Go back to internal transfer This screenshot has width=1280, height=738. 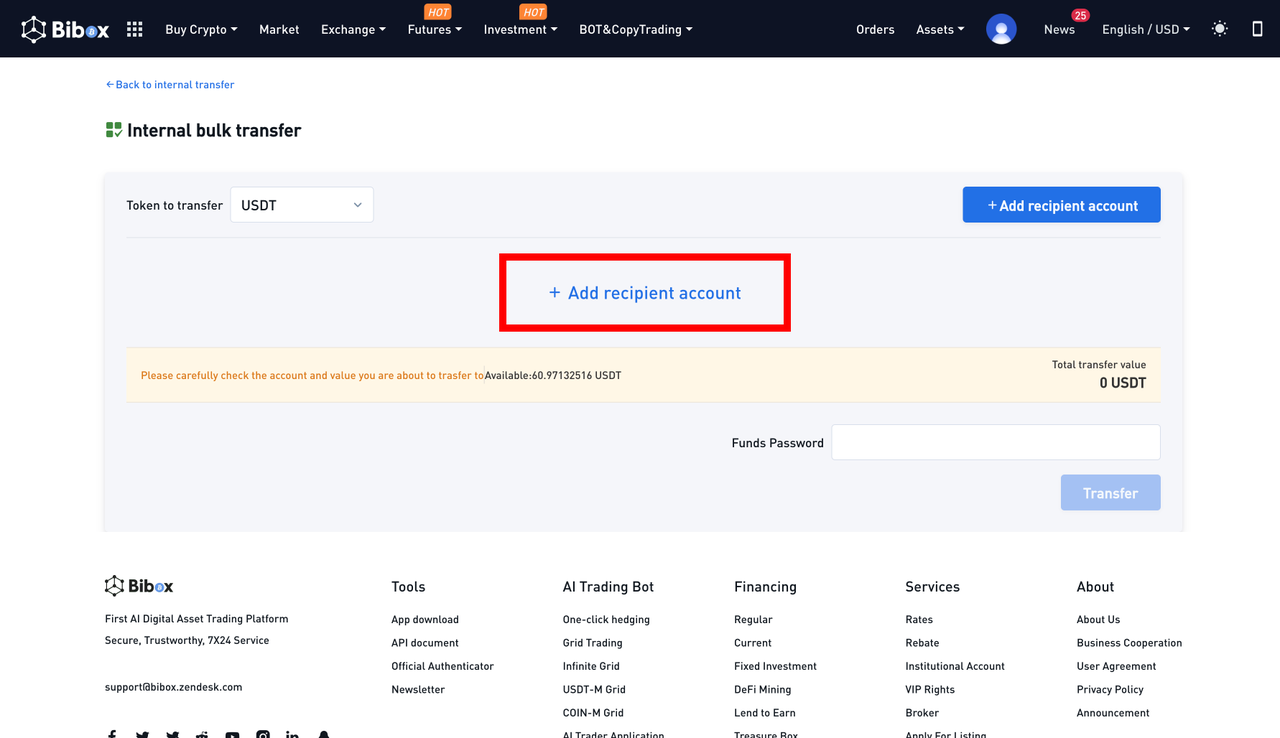pos(170,85)
